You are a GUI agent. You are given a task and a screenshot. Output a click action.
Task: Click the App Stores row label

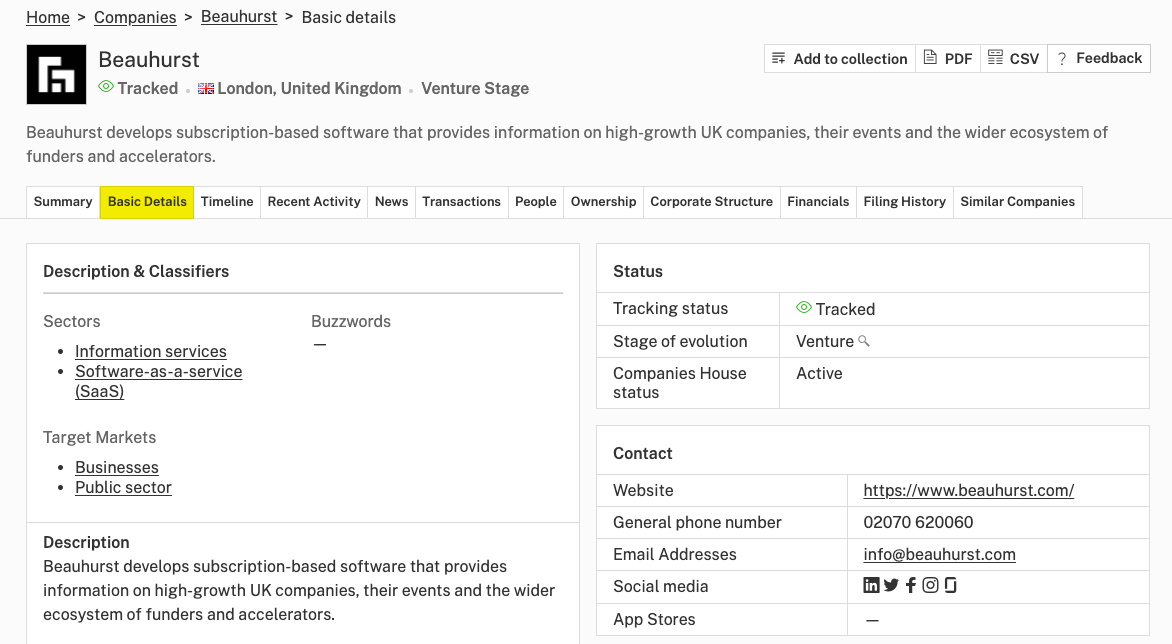[654, 619]
